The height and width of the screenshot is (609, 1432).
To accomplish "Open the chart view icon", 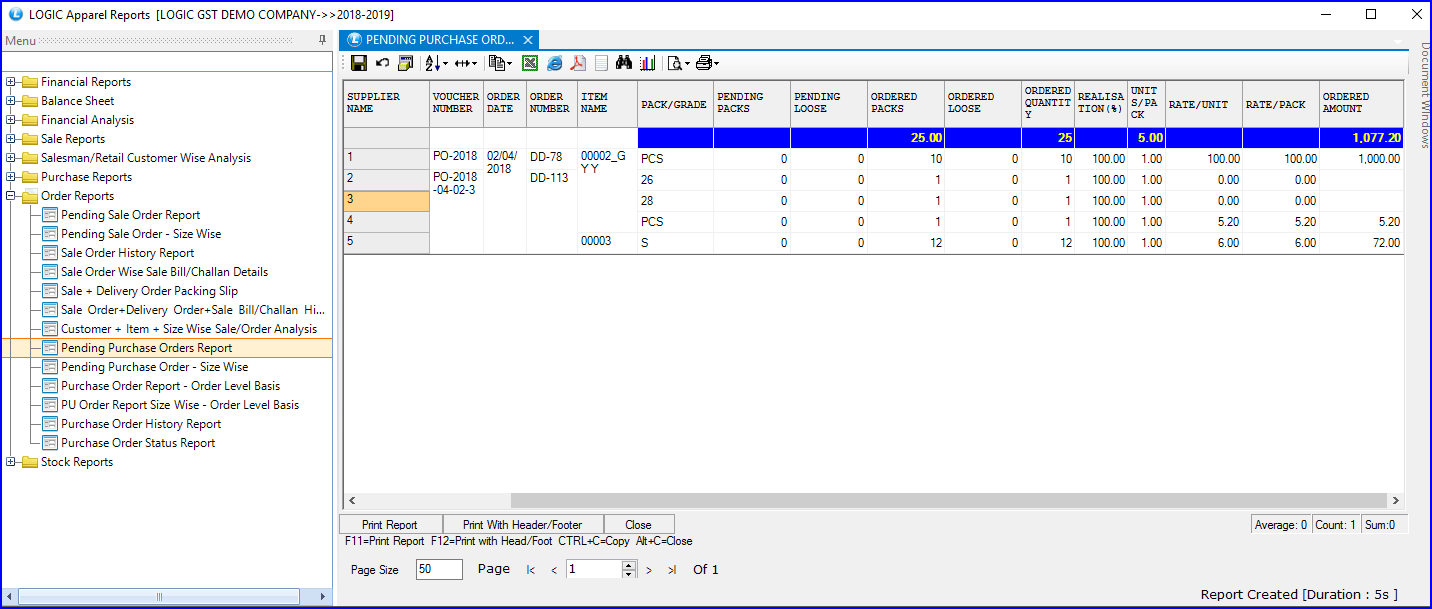I will click(x=648, y=62).
